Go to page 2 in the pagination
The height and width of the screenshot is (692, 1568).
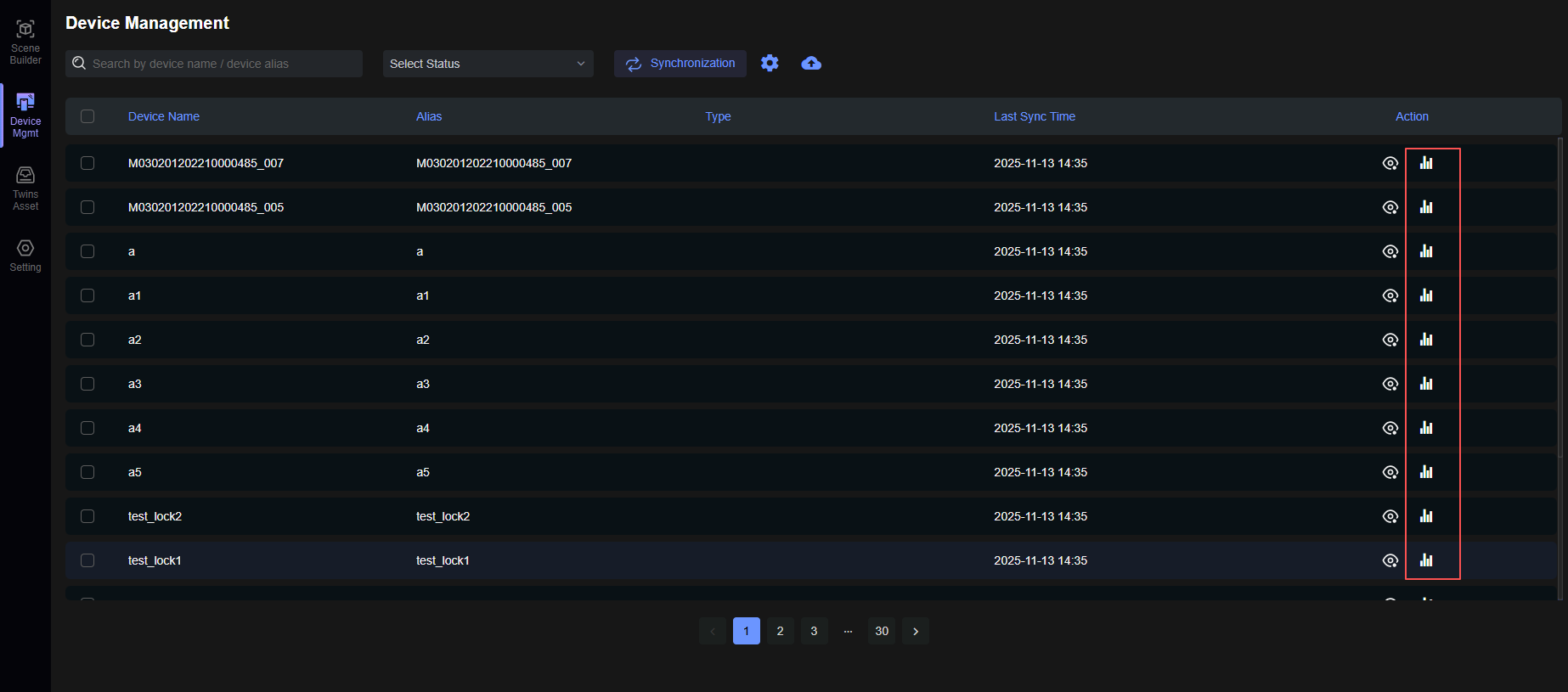pos(780,631)
